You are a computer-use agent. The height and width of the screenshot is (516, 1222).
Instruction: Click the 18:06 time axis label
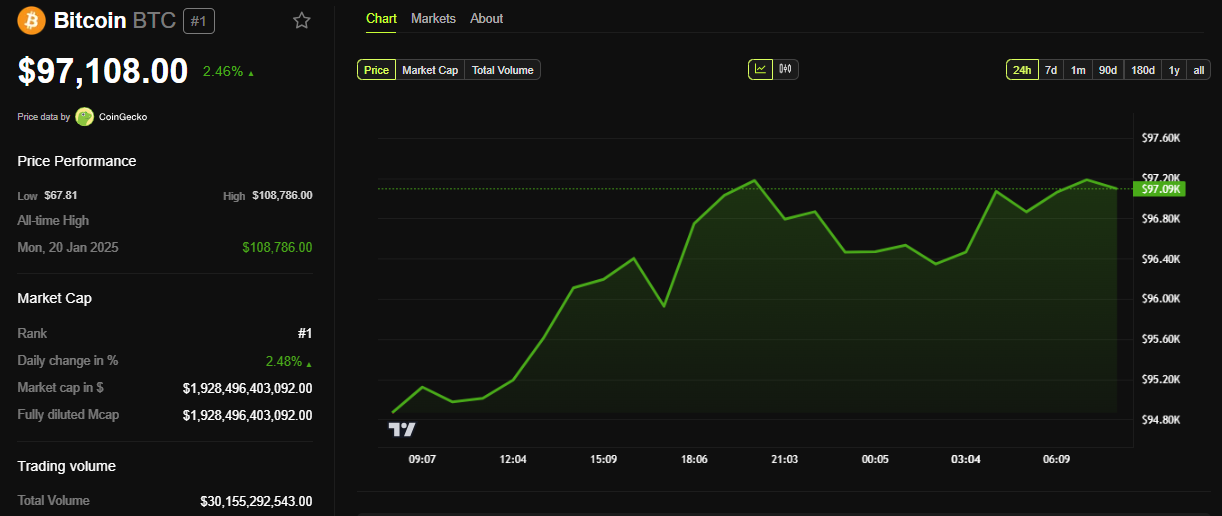click(x=694, y=459)
